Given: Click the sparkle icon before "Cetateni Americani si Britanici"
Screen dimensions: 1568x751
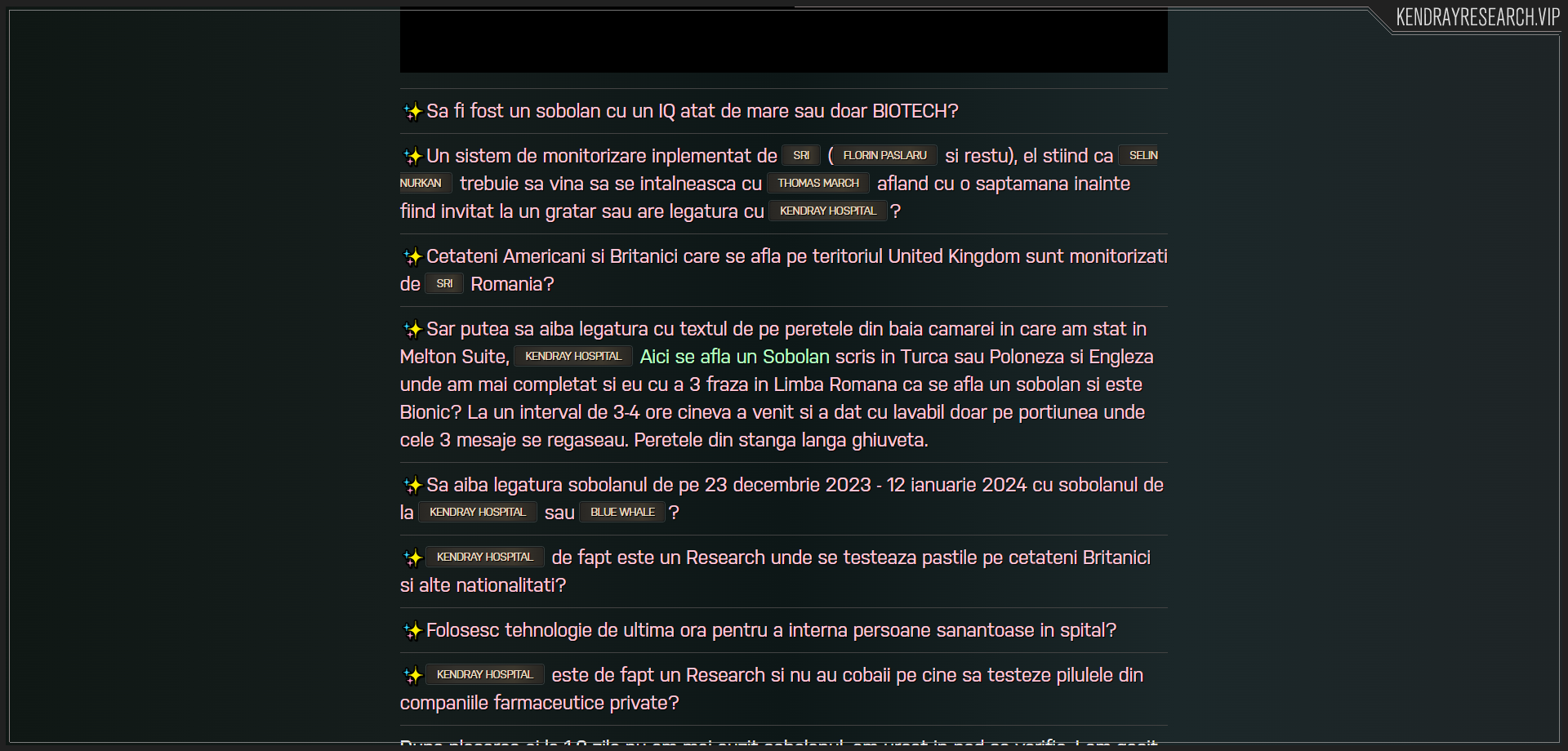Looking at the screenshot, I should [x=412, y=256].
